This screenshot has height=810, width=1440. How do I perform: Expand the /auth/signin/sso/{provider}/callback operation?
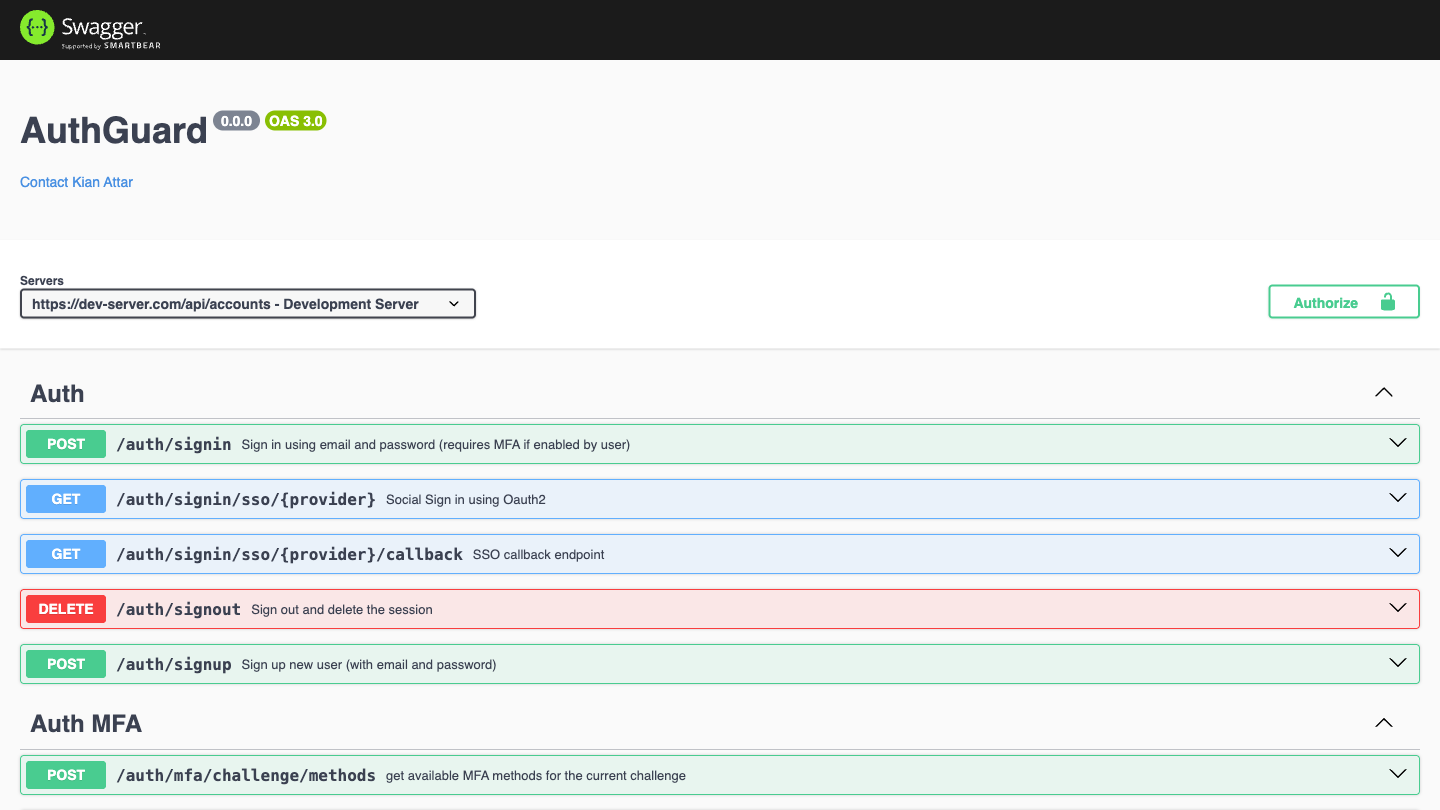pyautogui.click(x=1397, y=552)
